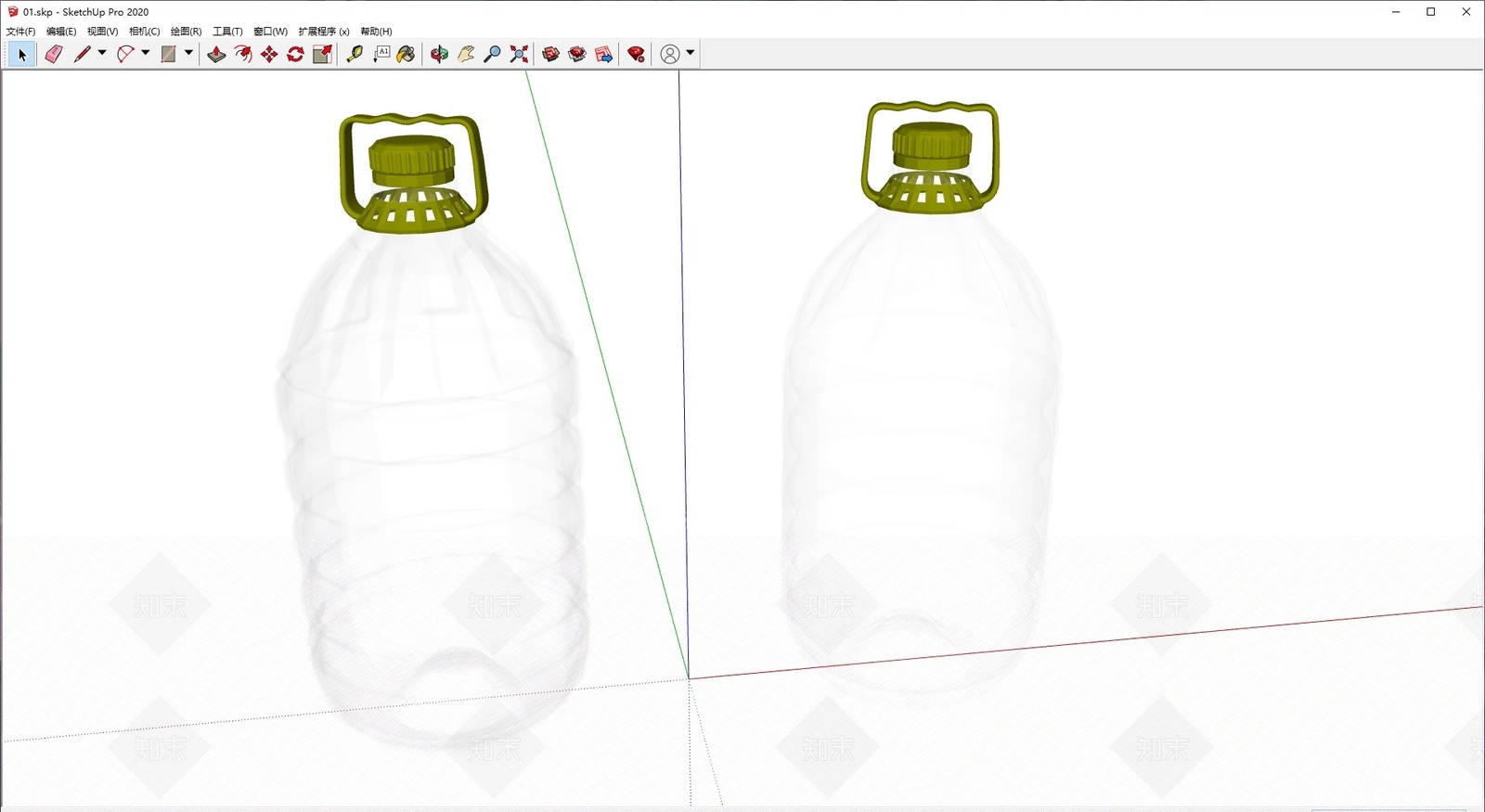Open the Extension Warehouse
This screenshot has width=1485, height=812.
tap(577, 55)
